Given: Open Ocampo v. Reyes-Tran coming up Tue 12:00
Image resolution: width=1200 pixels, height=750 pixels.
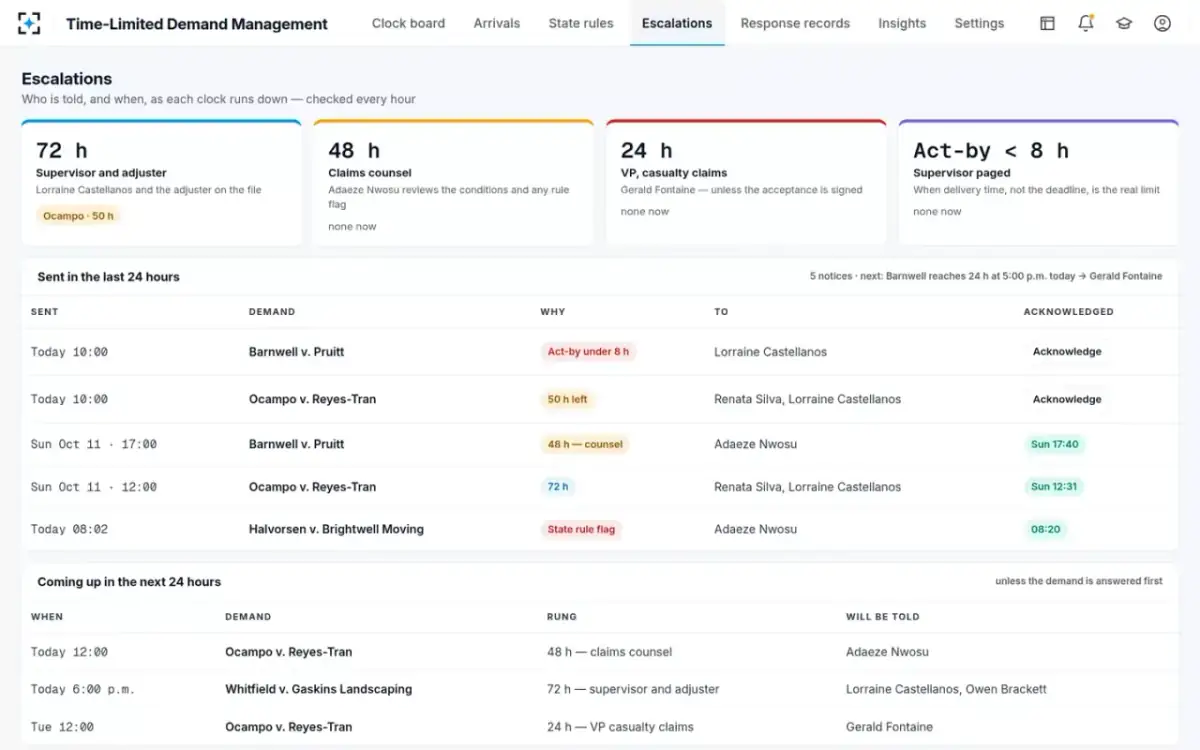Looking at the screenshot, I should 288,727.
